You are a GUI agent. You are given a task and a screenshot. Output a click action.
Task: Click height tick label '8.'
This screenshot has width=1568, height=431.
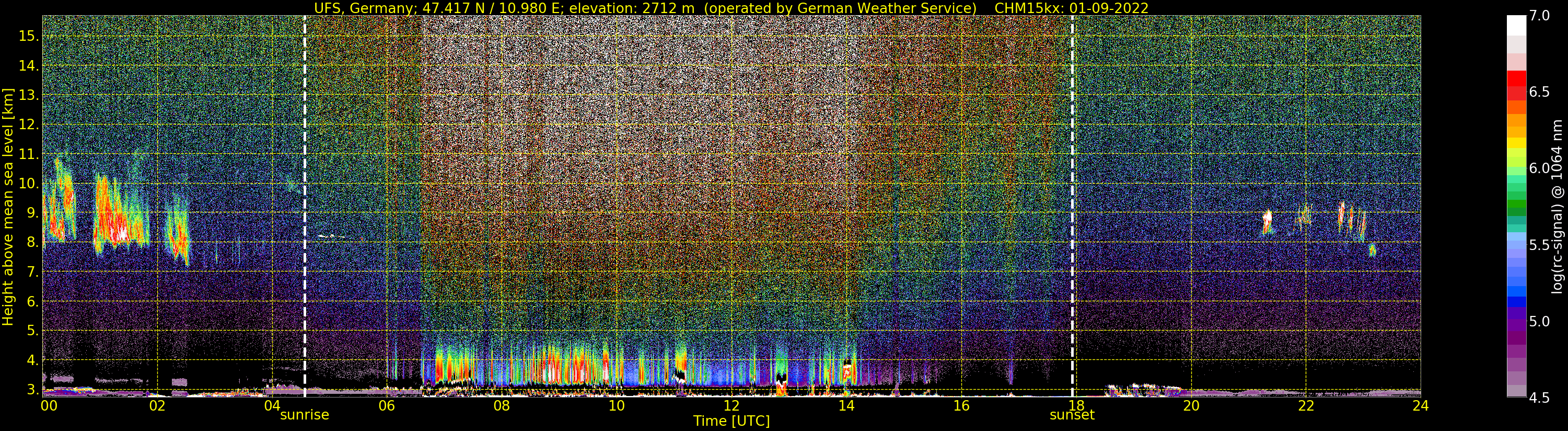[x=33, y=243]
